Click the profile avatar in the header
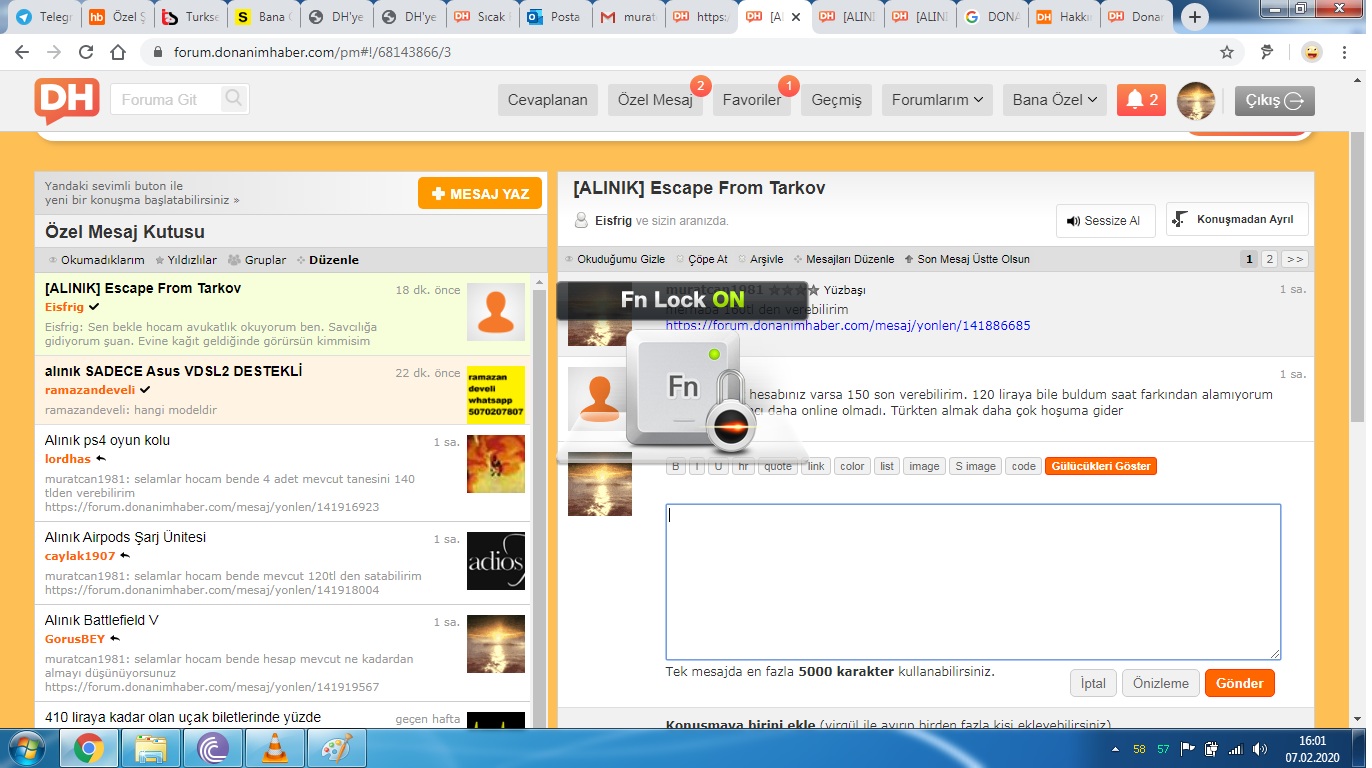1372x768 pixels. (x=1196, y=100)
